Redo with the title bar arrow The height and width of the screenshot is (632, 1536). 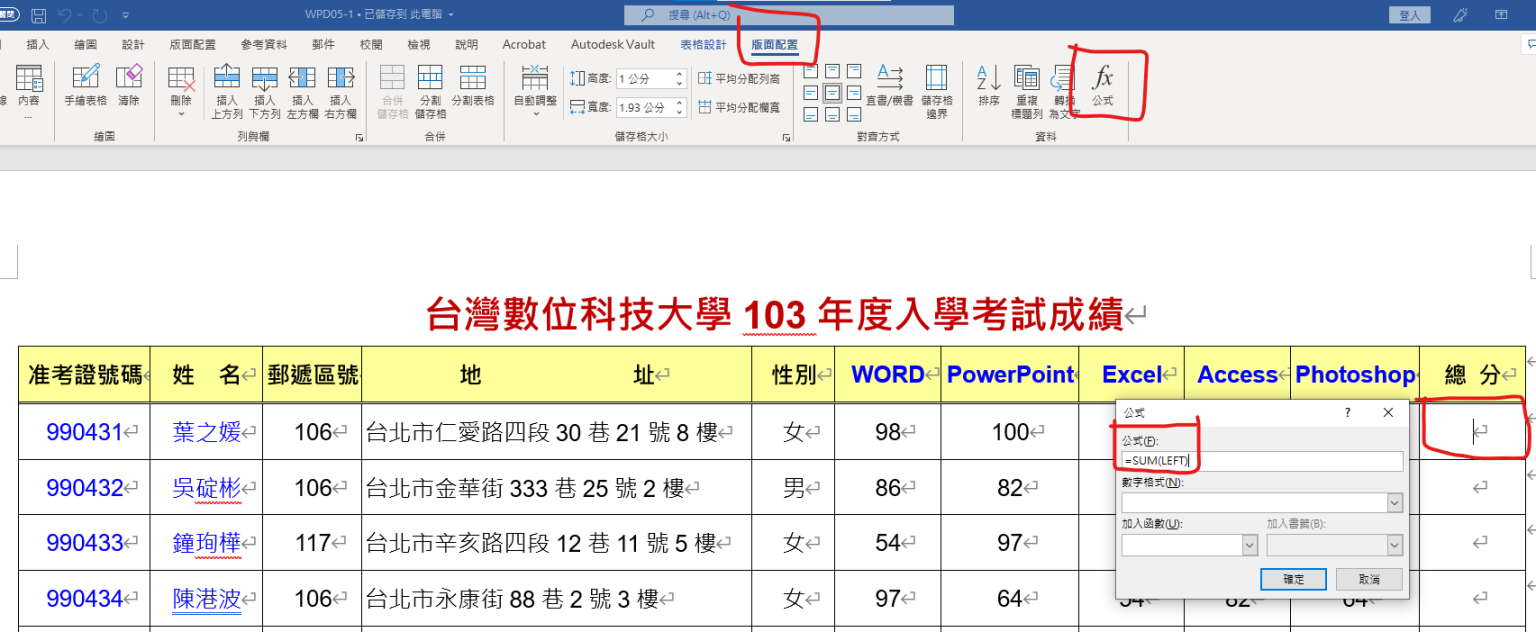coord(99,15)
